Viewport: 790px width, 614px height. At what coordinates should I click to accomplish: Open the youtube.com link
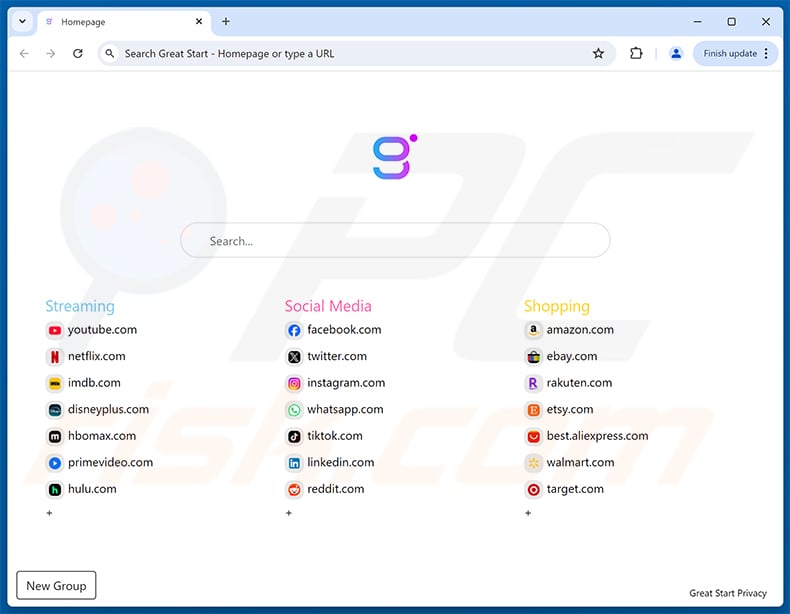pyautogui.click(x=102, y=330)
